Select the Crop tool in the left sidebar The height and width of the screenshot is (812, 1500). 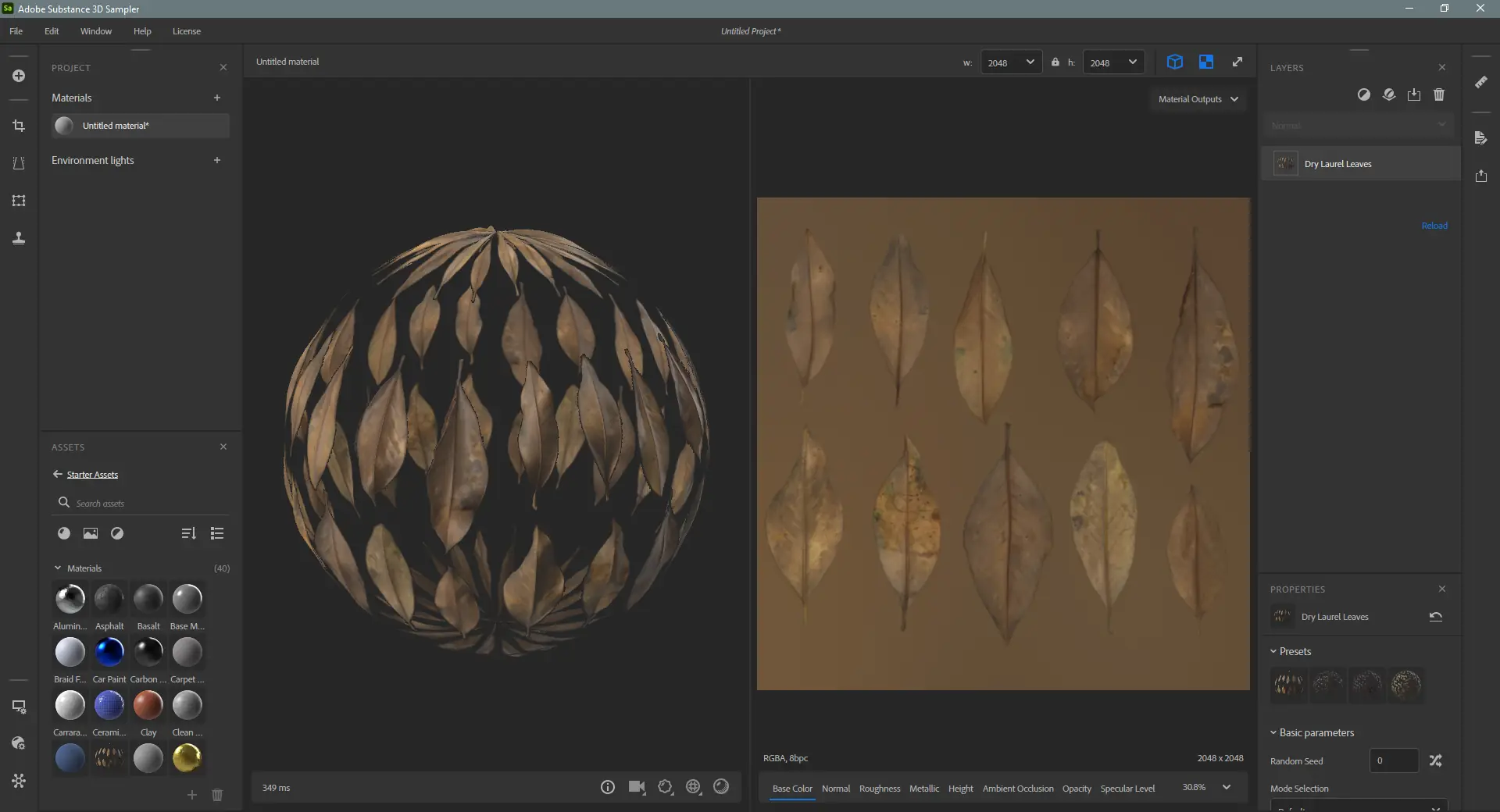pyautogui.click(x=19, y=126)
